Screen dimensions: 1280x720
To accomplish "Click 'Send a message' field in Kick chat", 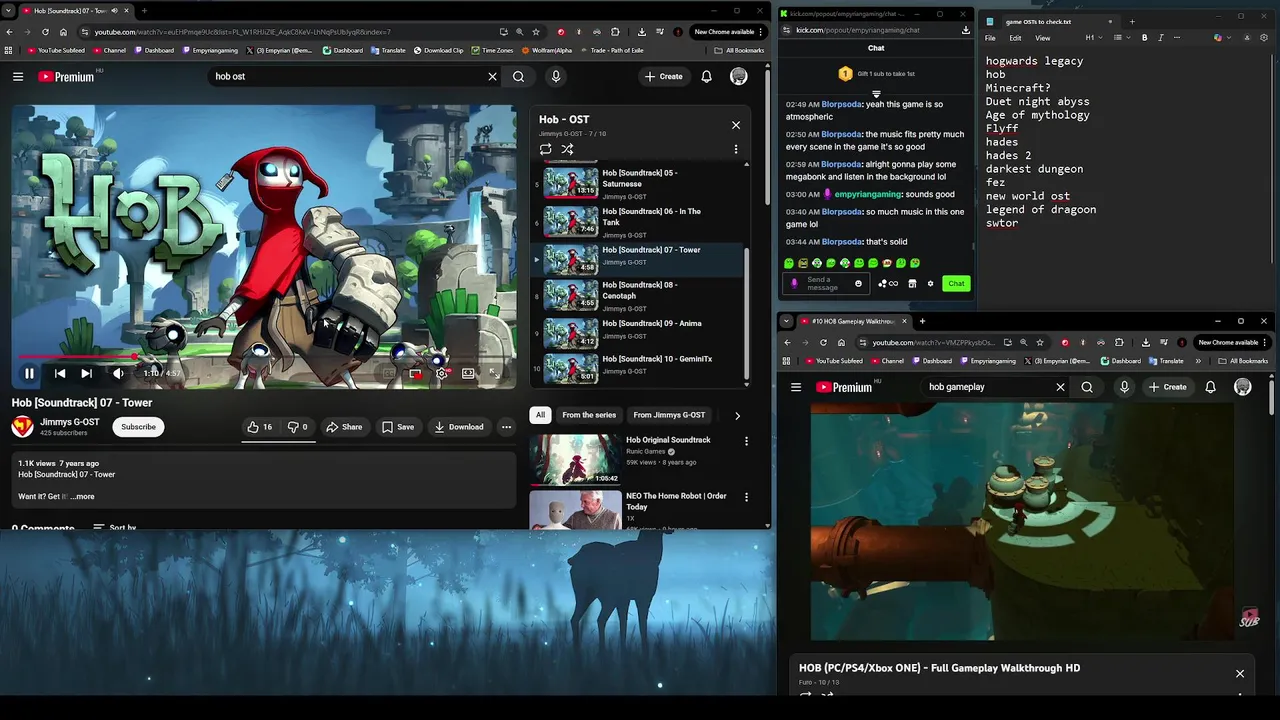I will tap(824, 284).
